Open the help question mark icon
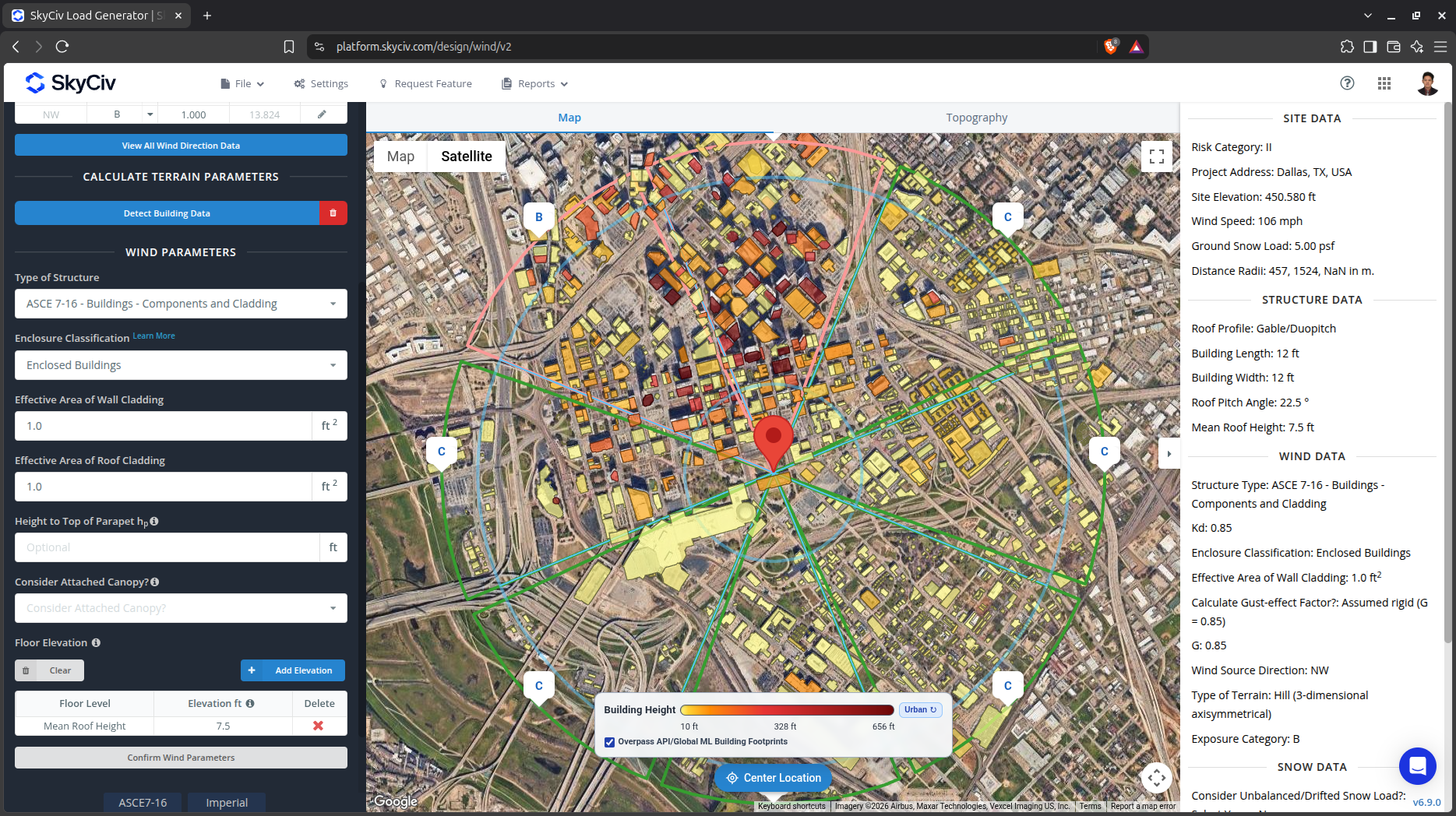1456x816 pixels. click(1347, 83)
